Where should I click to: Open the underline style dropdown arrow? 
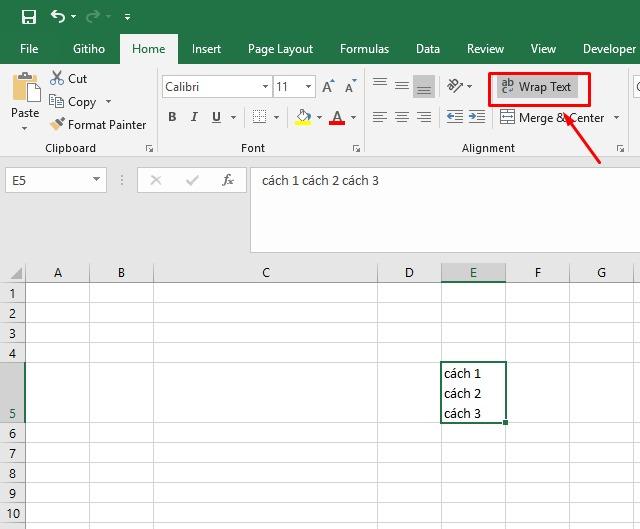pyautogui.click(x=233, y=118)
